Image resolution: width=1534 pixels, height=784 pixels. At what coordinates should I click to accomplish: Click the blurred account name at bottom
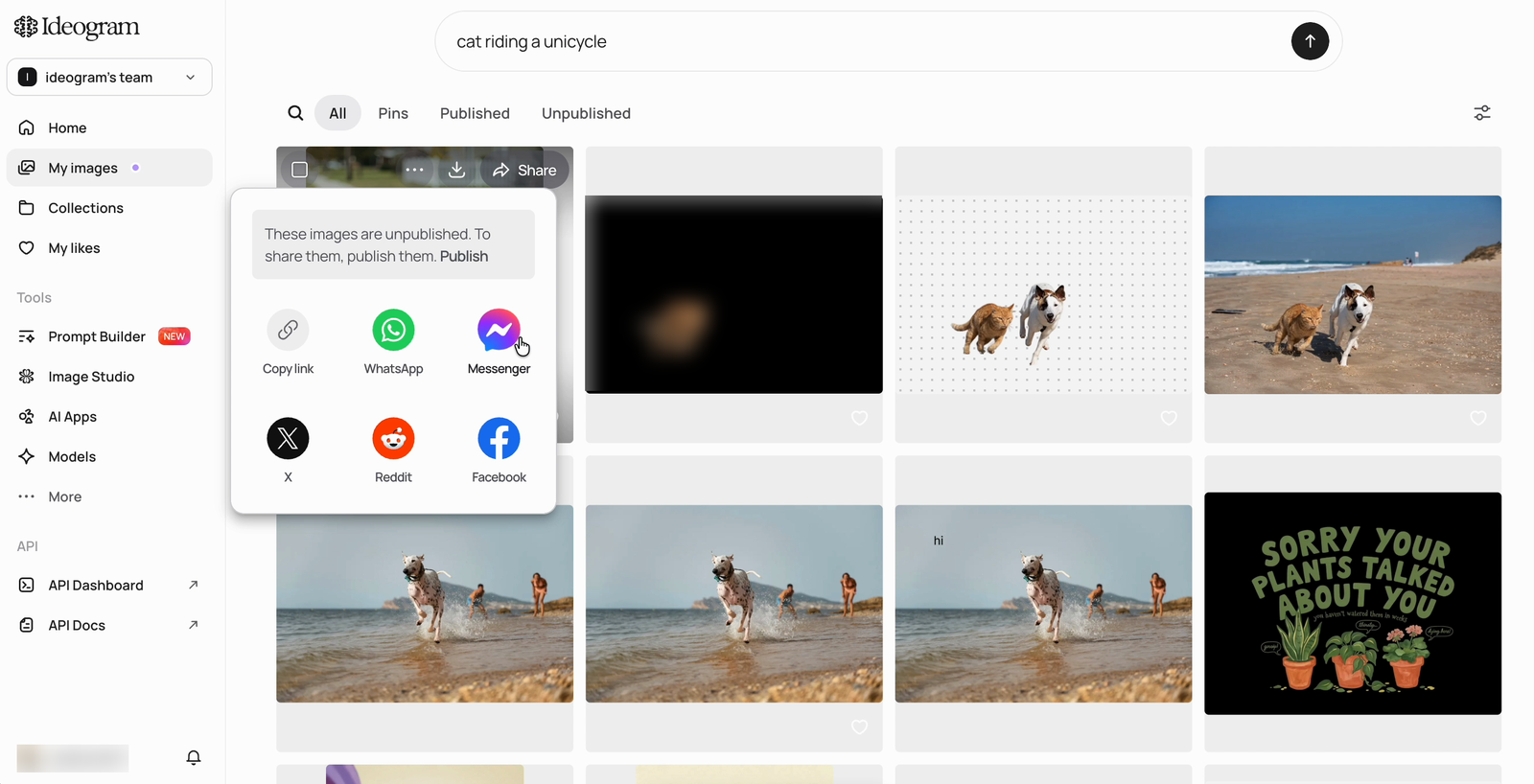point(73,758)
